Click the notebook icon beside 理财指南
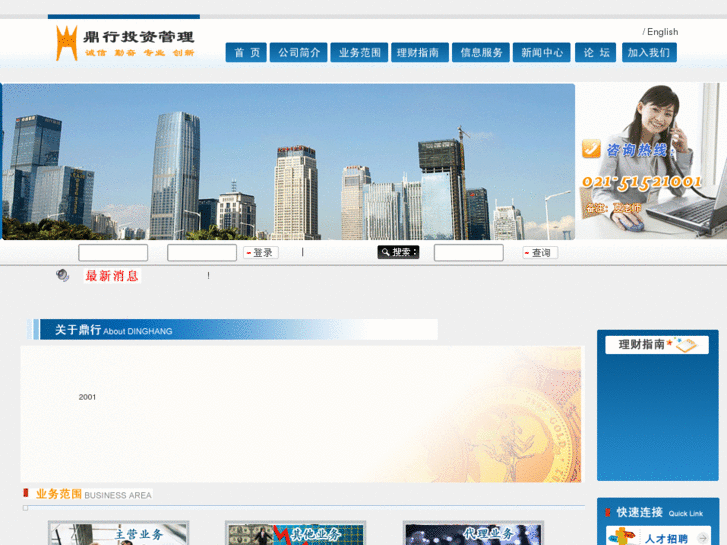The image size is (727, 545). pos(686,345)
